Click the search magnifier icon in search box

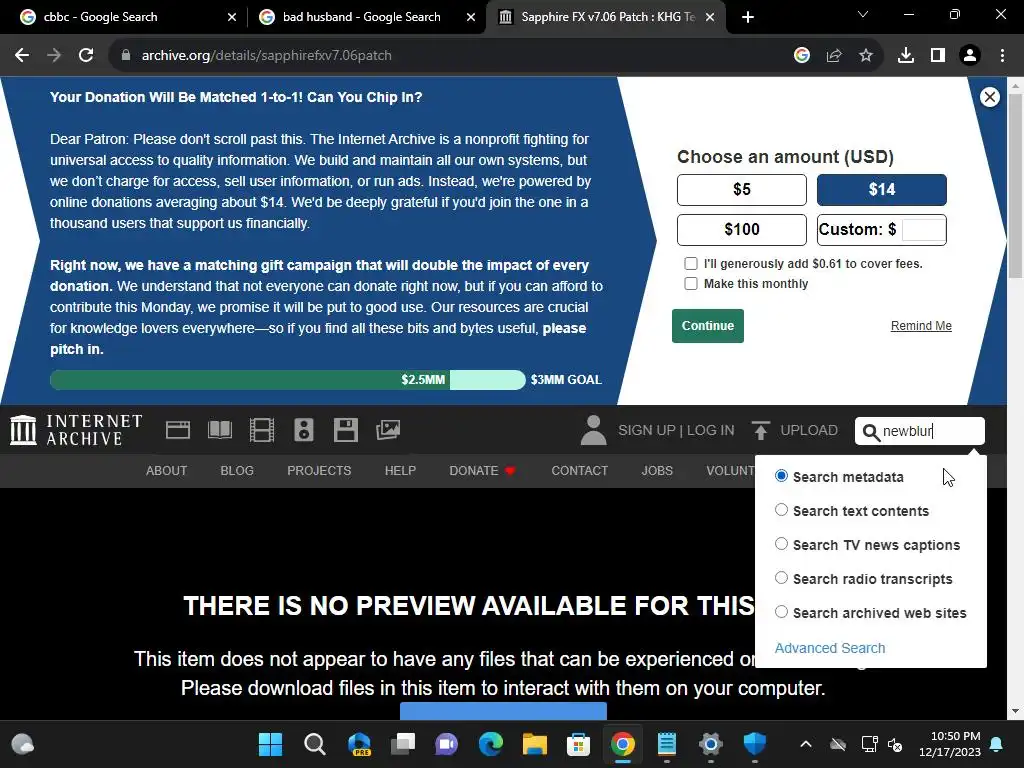[871, 432]
